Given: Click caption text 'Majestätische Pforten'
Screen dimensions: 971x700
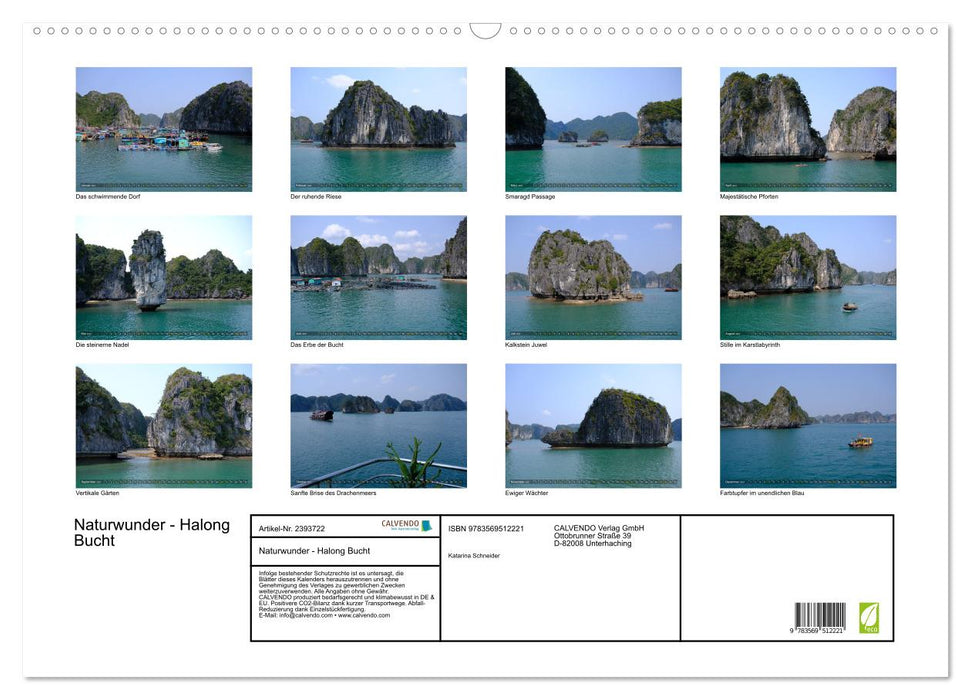Looking at the screenshot, I should 749,196.
